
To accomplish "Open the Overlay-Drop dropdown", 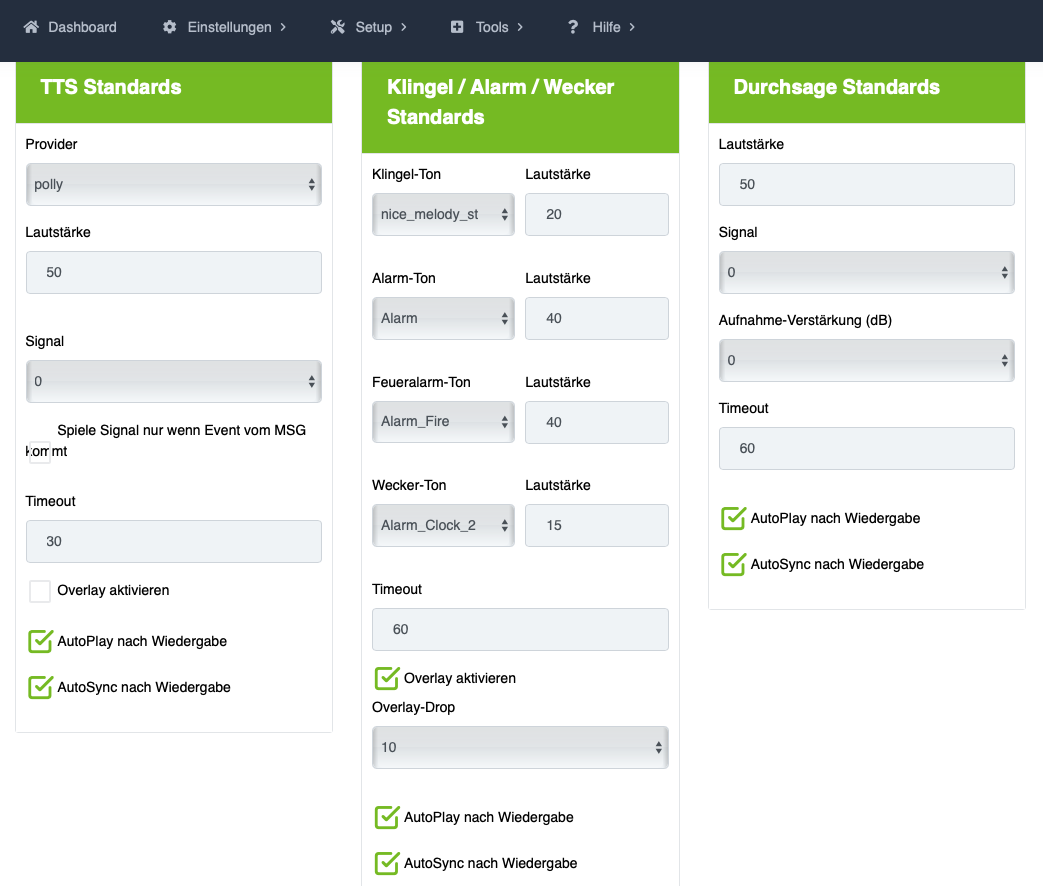I will [520, 747].
